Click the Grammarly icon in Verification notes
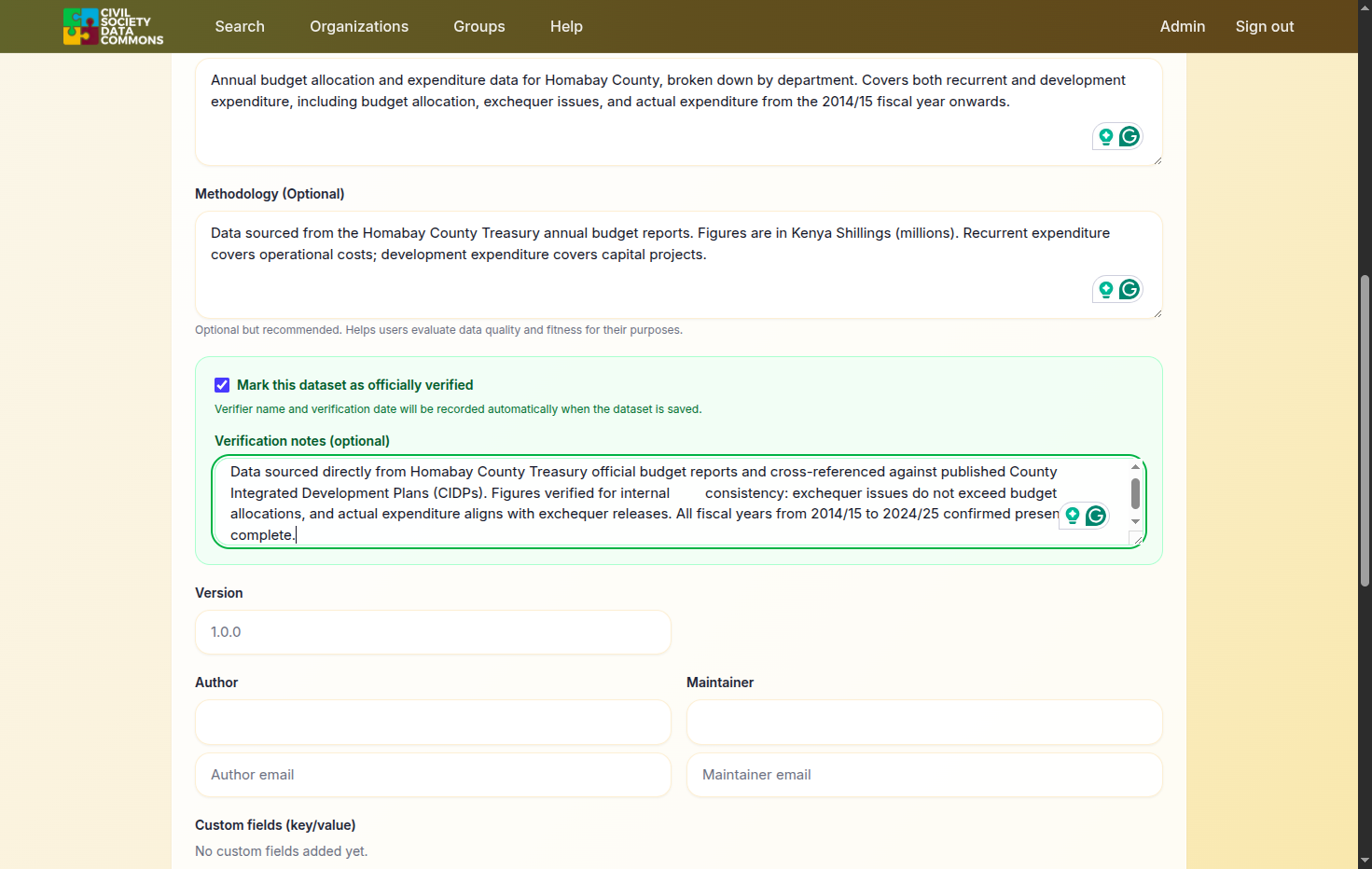The width and height of the screenshot is (1372, 869). click(1096, 516)
